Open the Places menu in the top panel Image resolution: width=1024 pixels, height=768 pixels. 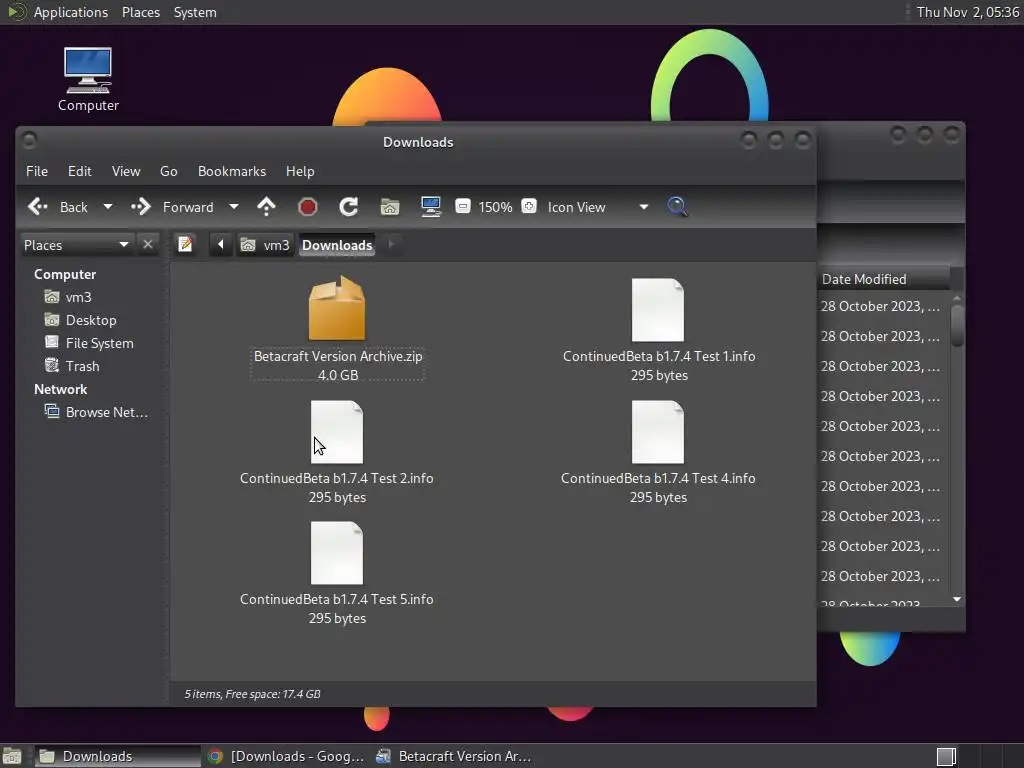point(140,12)
